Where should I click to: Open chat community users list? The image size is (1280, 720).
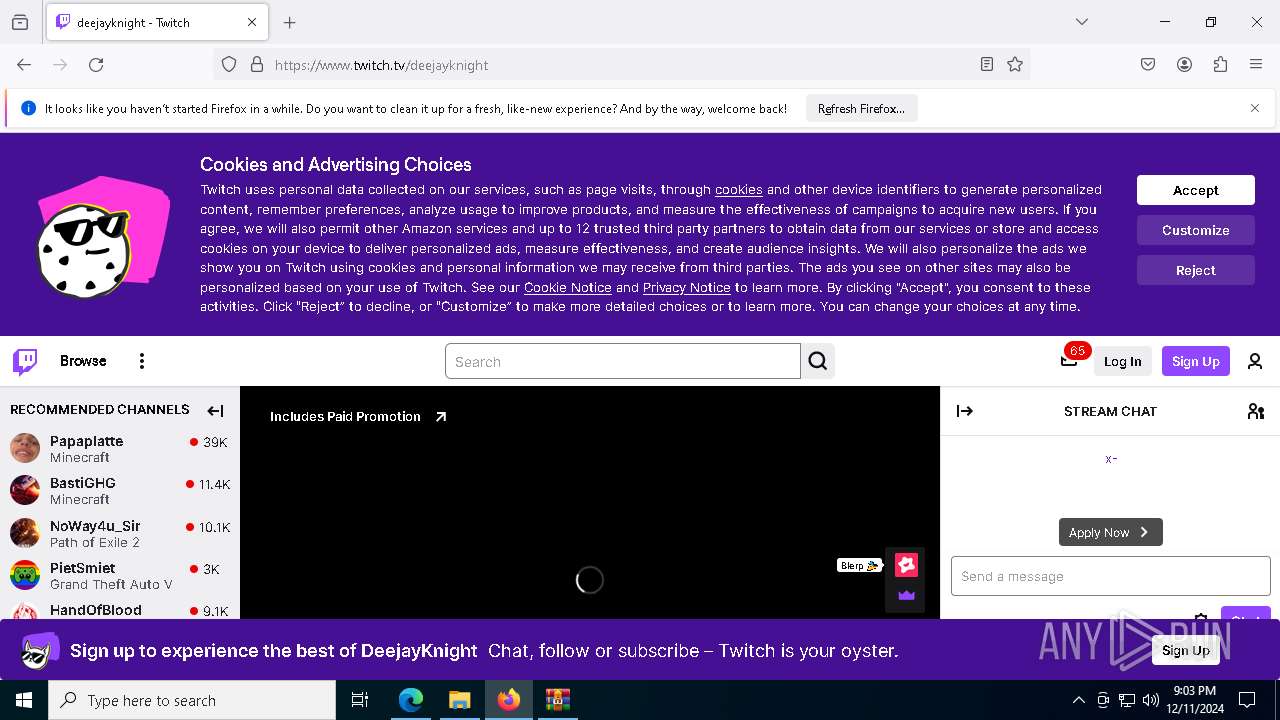(x=1256, y=411)
